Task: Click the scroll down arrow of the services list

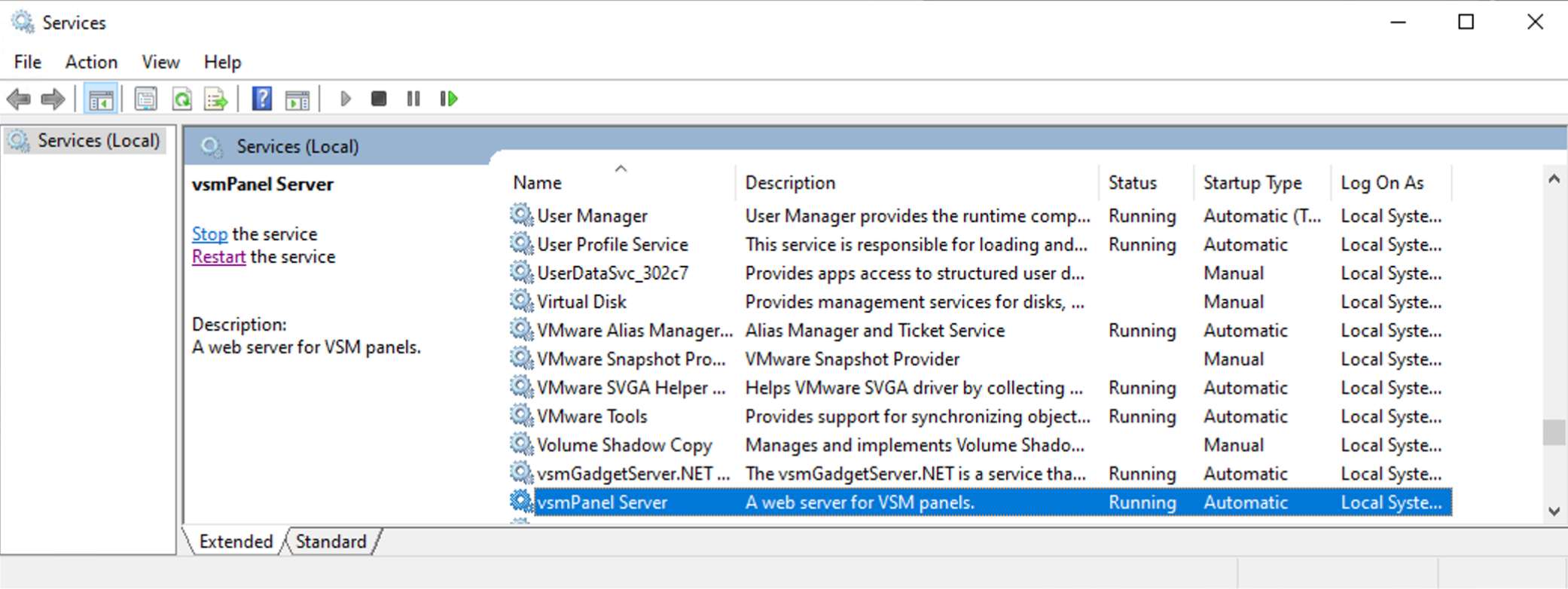Action: click(1554, 511)
